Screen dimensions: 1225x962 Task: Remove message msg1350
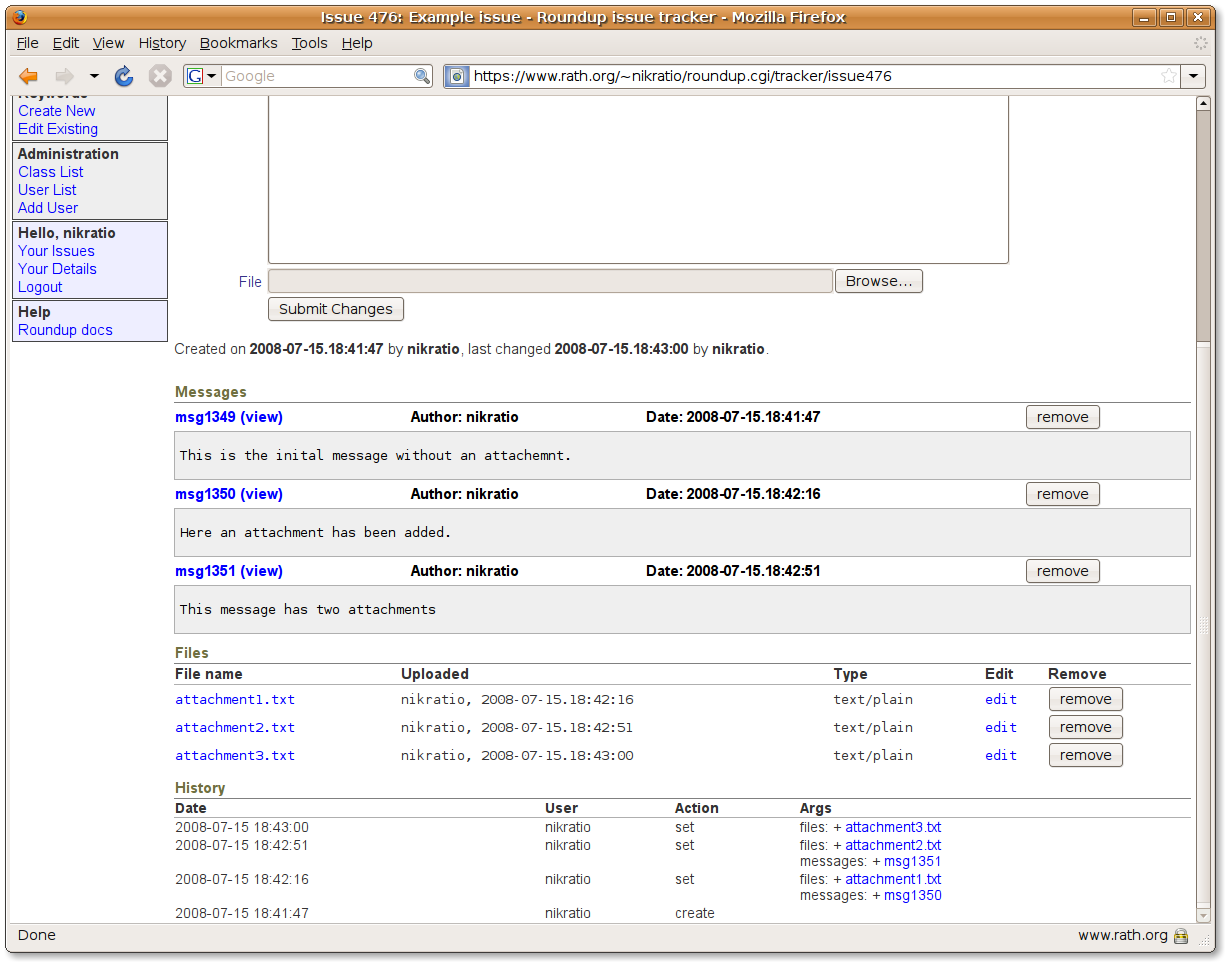tap(1062, 494)
